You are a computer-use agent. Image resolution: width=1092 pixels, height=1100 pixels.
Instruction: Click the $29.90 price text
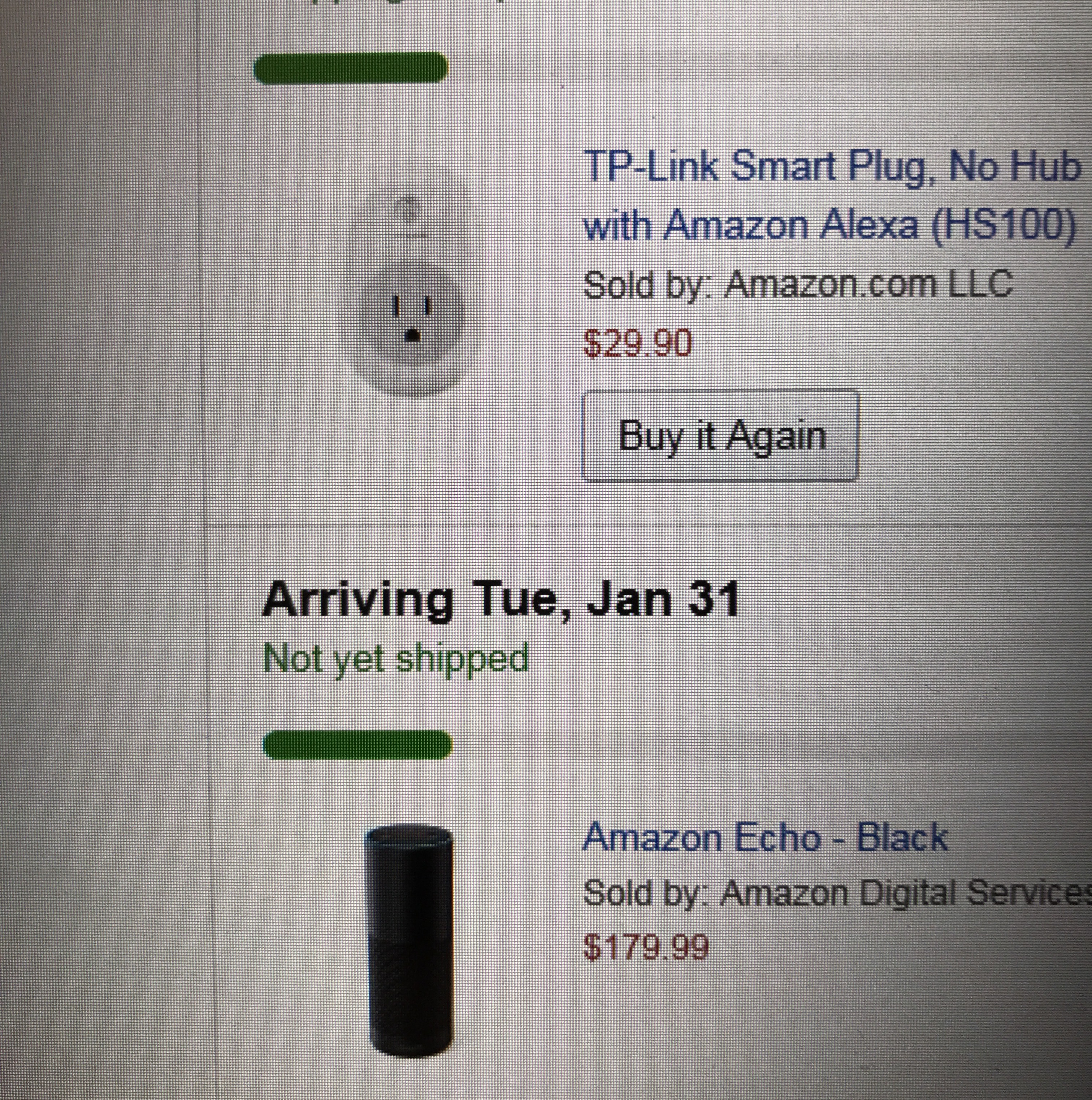point(638,343)
